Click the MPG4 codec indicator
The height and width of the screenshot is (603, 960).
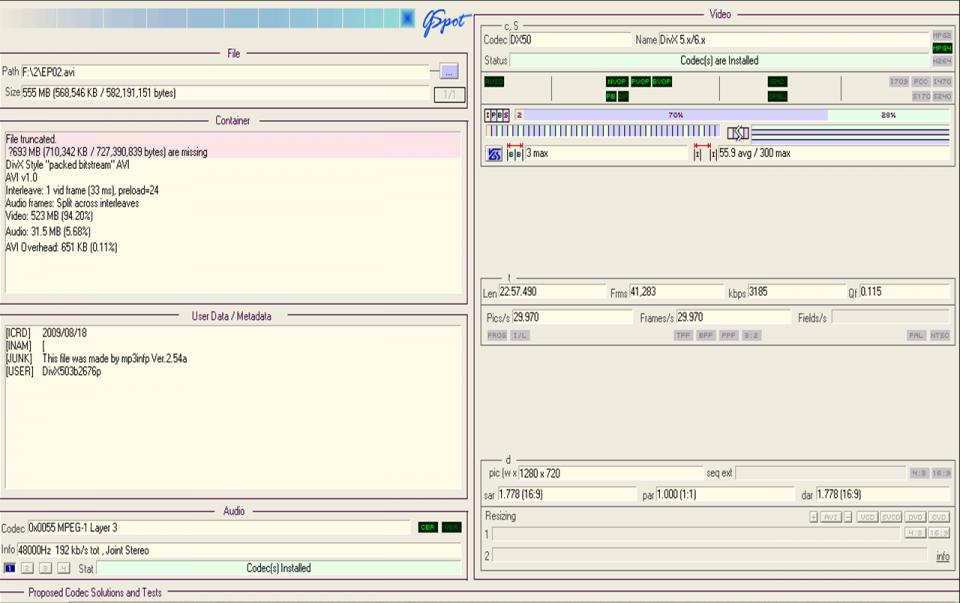(x=942, y=48)
